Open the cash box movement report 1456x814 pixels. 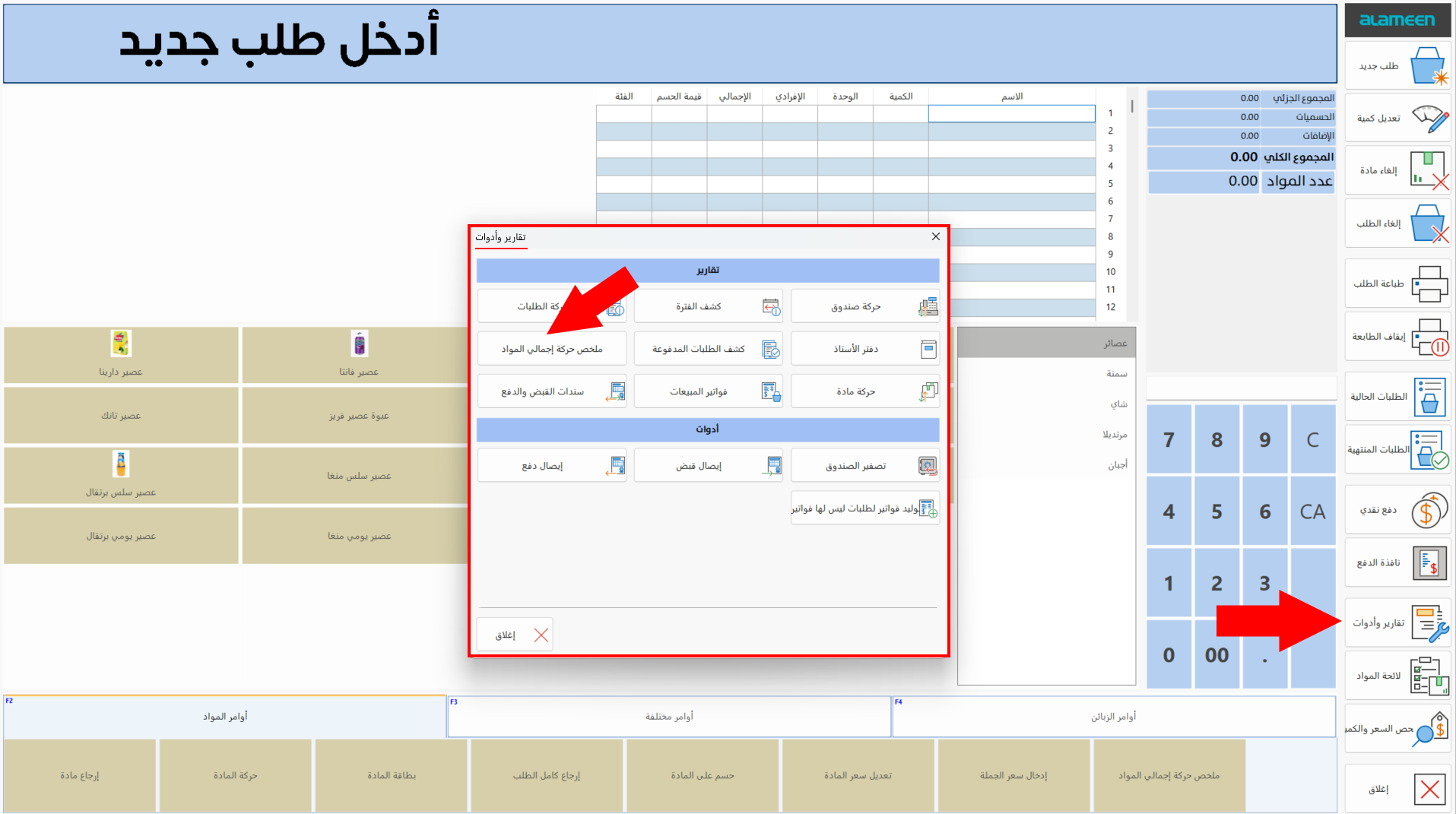coord(865,306)
